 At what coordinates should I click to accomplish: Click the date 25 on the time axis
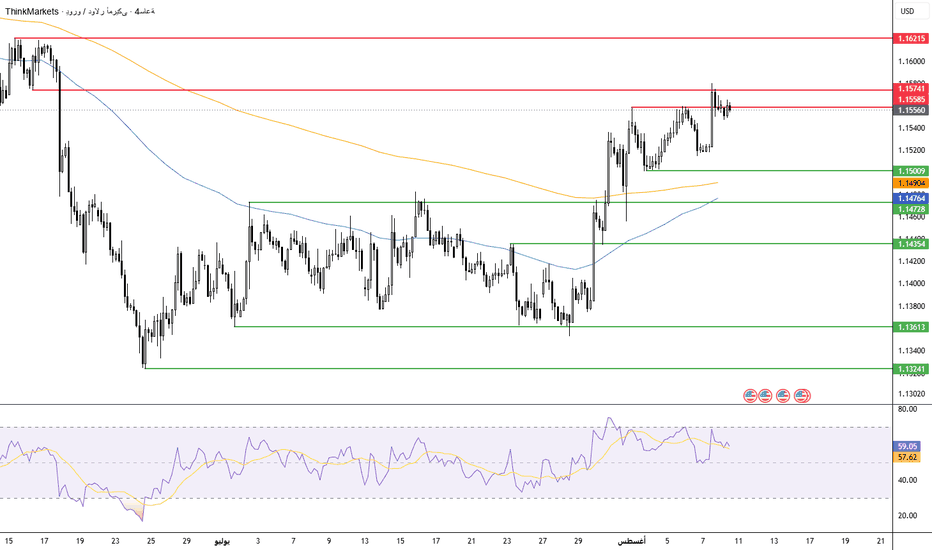[151, 541]
